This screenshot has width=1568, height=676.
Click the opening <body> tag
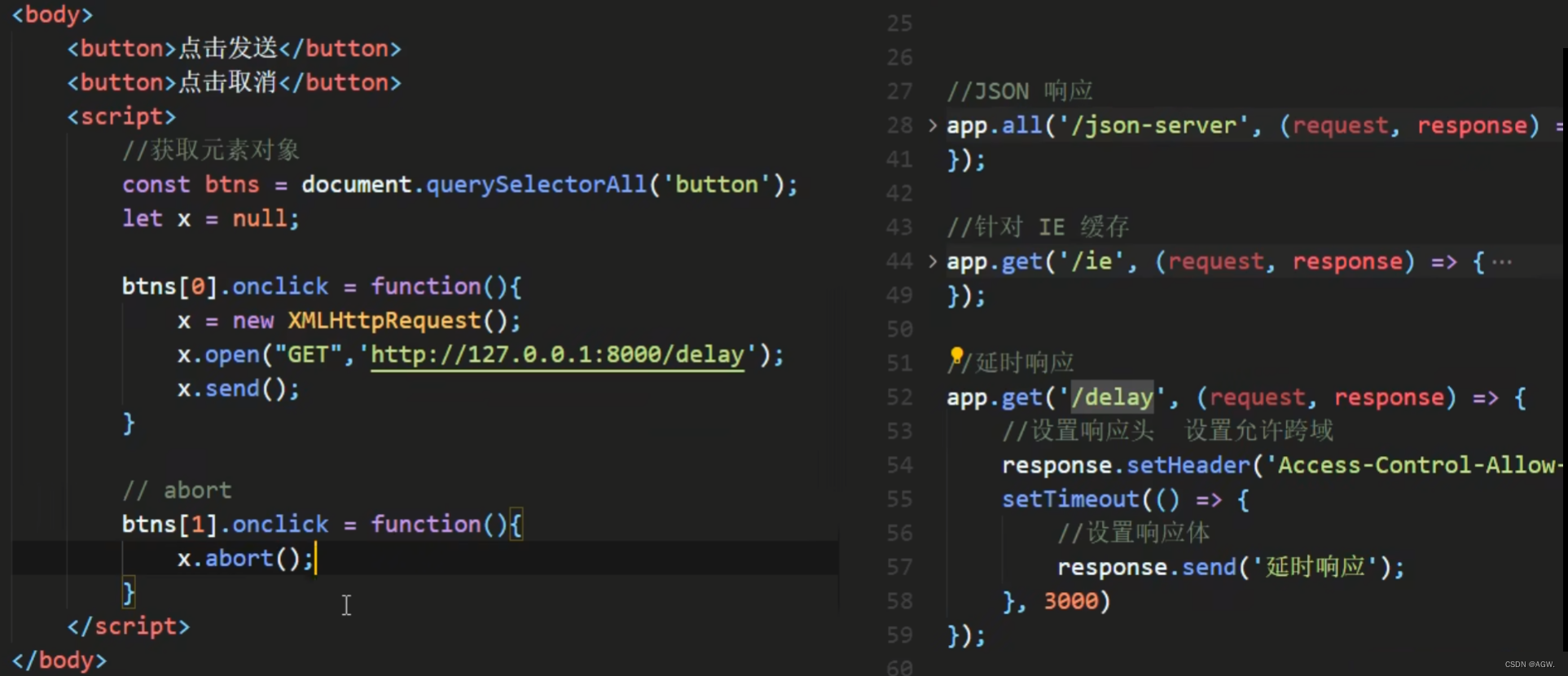pos(53,15)
